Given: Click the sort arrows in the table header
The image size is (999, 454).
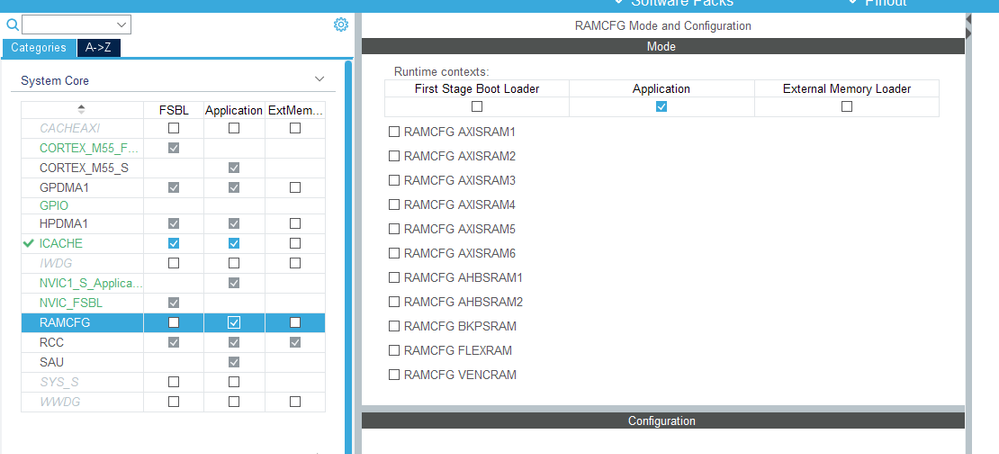Looking at the screenshot, I should tap(82, 109).
